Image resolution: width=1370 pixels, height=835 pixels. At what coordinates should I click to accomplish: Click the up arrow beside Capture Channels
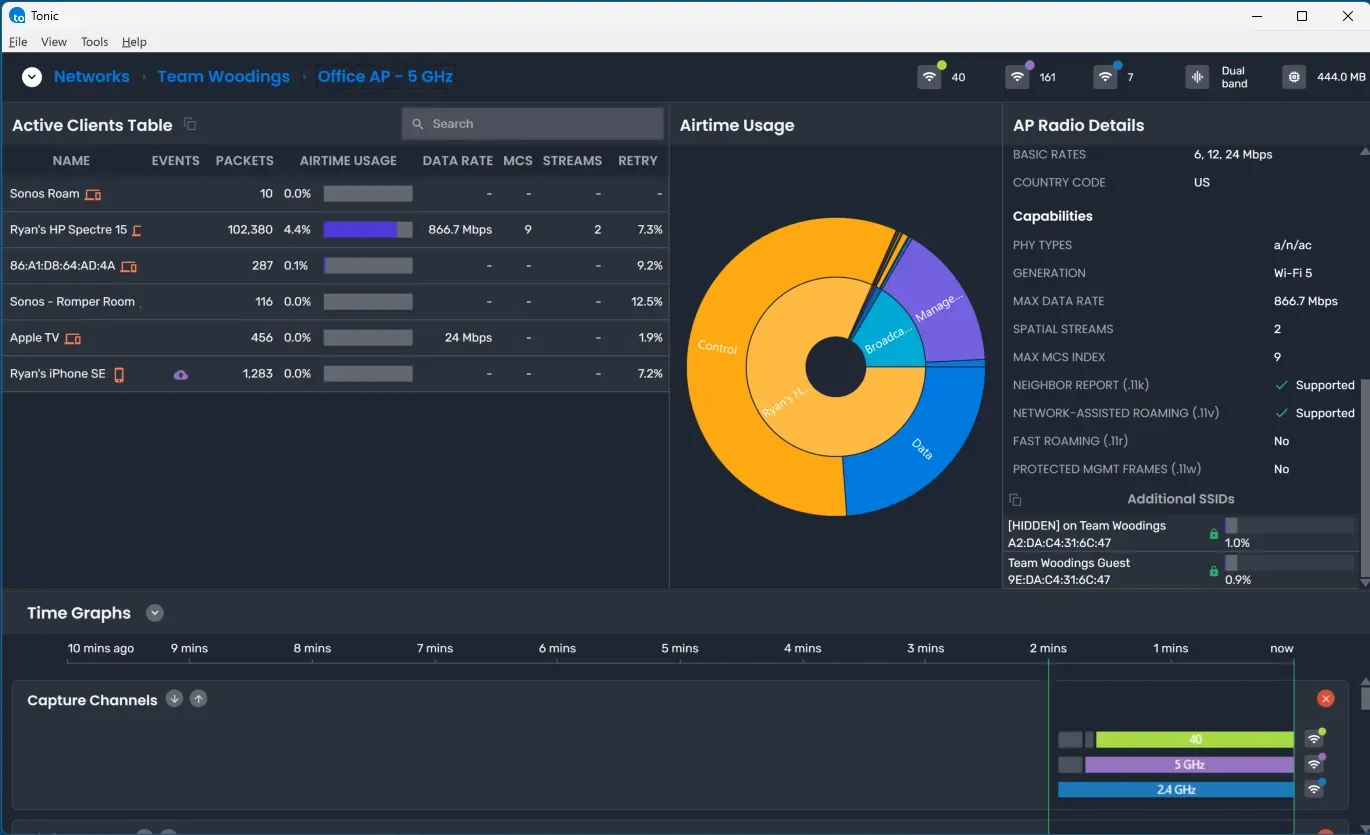(x=198, y=698)
